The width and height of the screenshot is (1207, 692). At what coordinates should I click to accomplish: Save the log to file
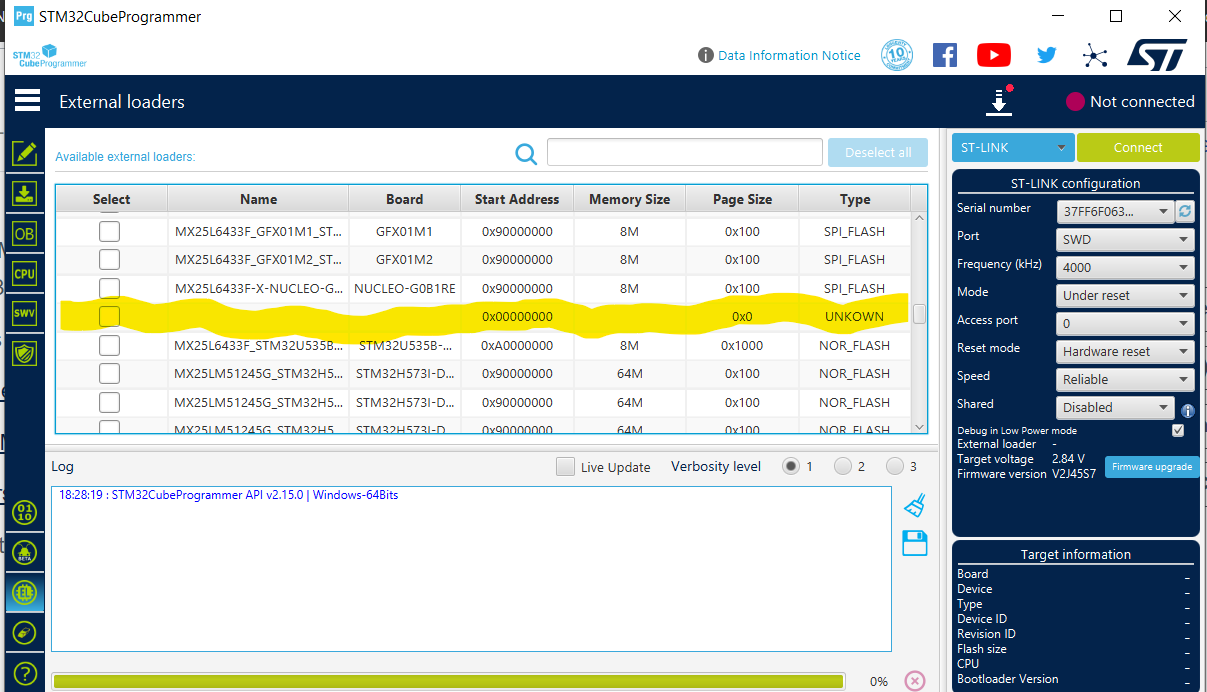point(913,543)
